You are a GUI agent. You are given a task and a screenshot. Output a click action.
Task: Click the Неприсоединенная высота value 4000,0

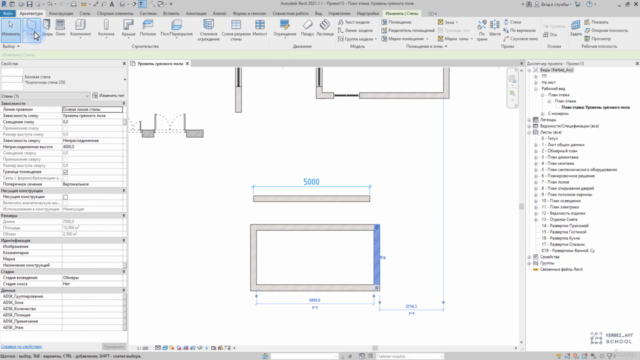click(92, 147)
